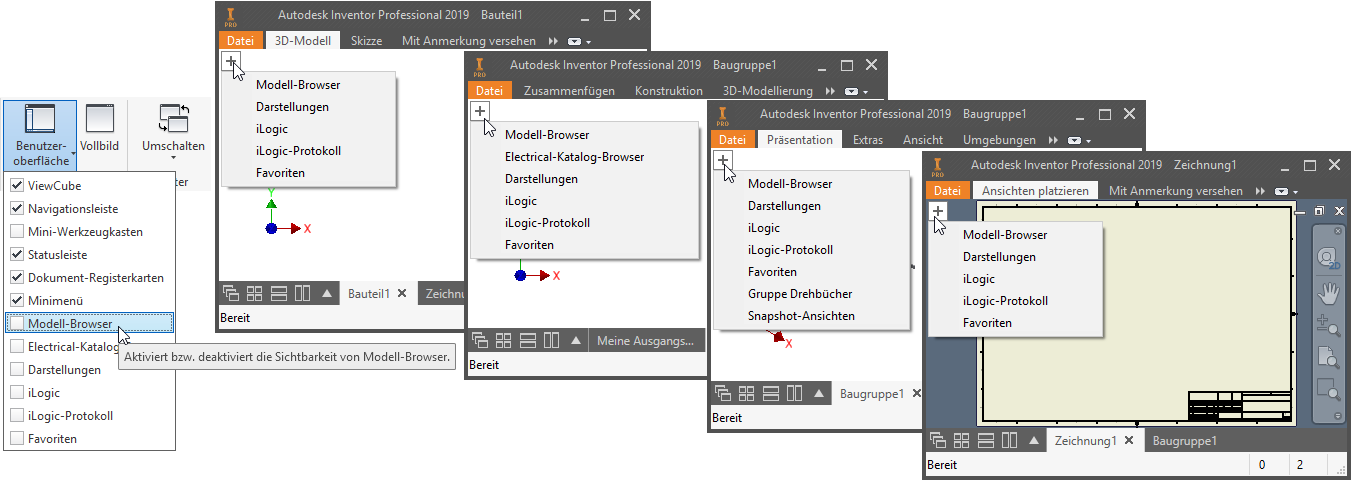The width and height of the screenshot is (1354, 482).
Task: Click the Umschalten window switch icon
Action: tap(174, 119)
